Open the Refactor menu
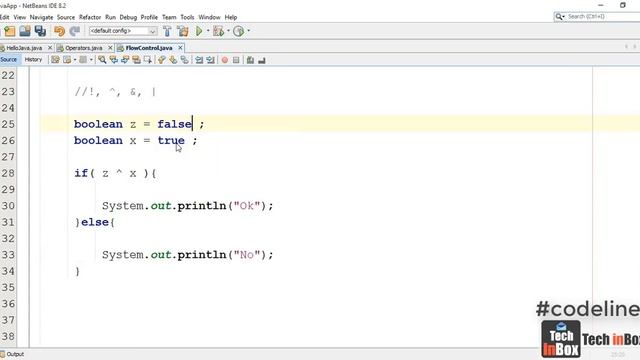Image resolution: width=640 pixels, height=360 pixels. (90, 17)
